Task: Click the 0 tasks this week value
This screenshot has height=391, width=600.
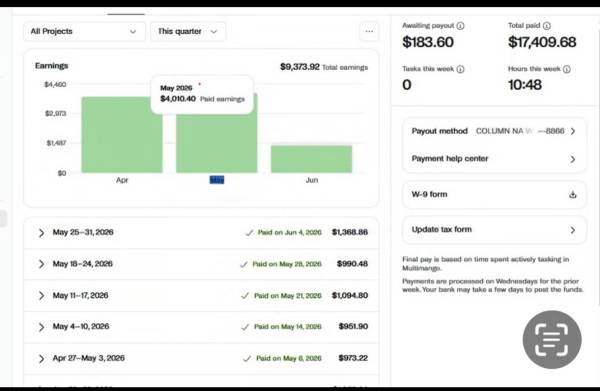Action: click(x=407, y=85)
